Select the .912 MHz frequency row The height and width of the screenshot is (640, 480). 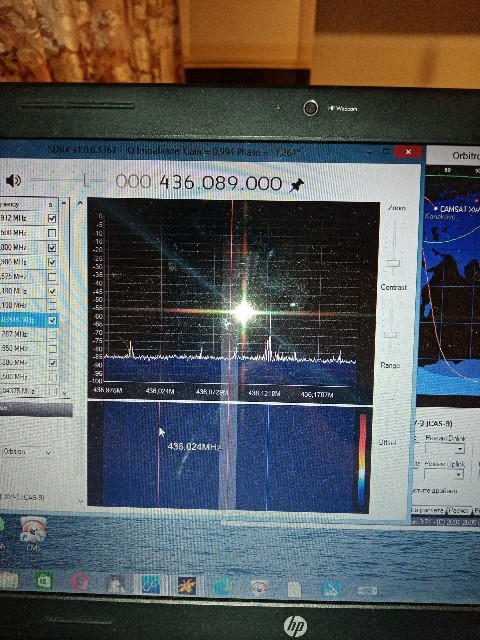click(x=29, y=218)
